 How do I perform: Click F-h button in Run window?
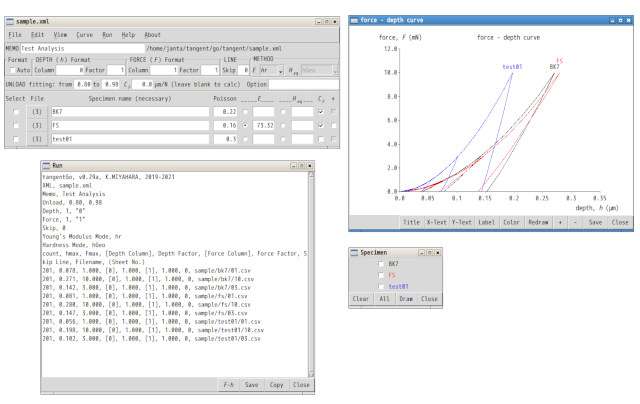228,385
